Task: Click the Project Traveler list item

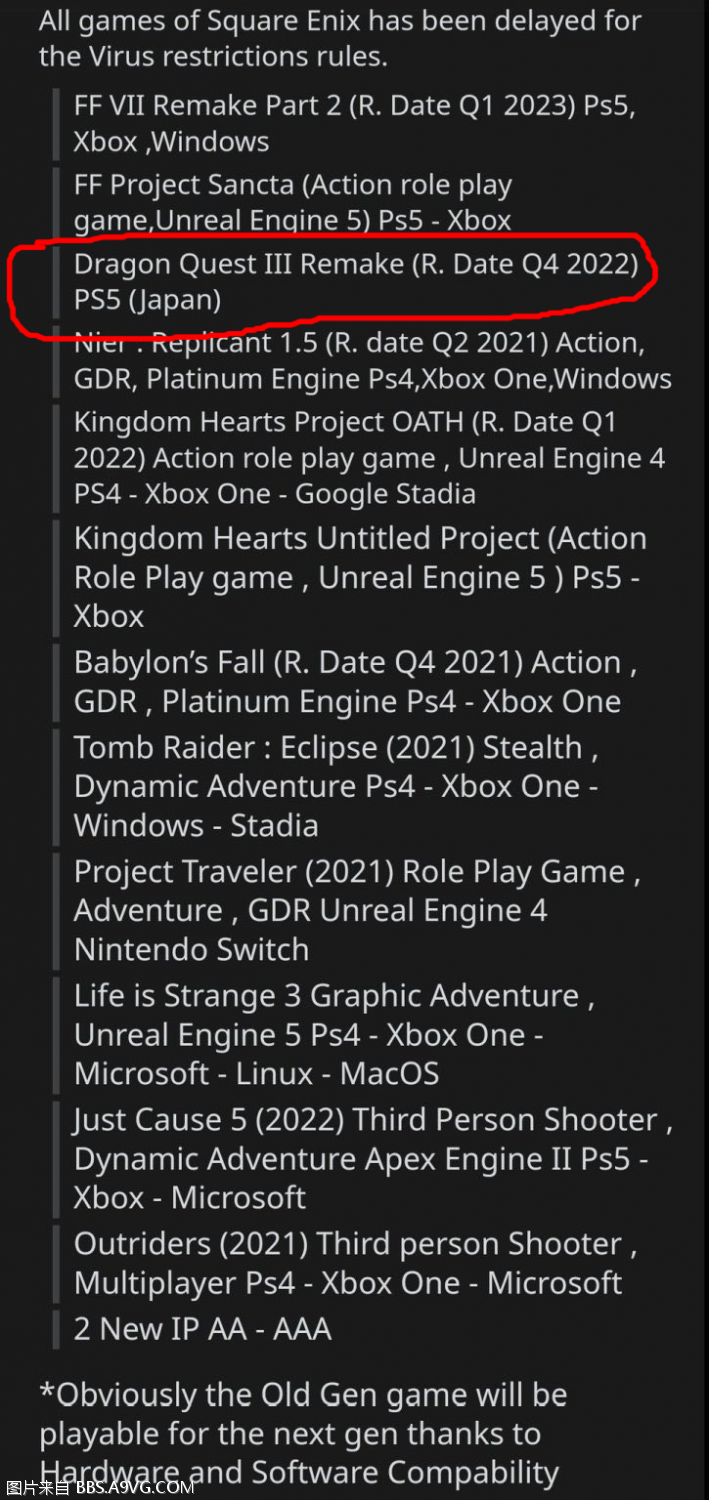Action: click(x=356, y=910)
